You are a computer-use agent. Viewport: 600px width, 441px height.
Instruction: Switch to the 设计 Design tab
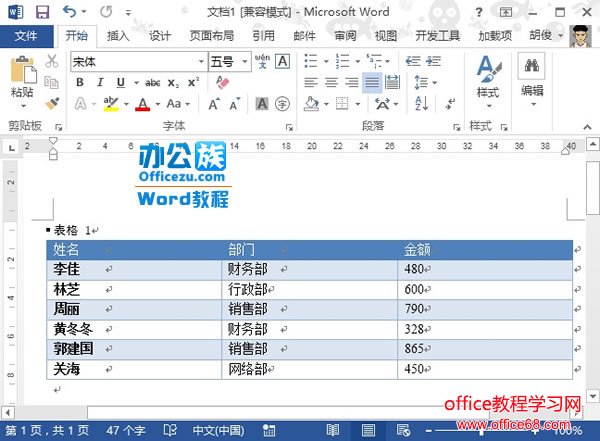160,36
